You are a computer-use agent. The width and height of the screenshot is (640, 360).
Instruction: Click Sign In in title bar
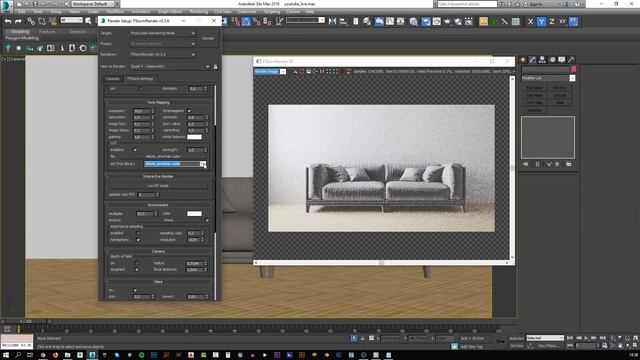coord(535,4)
